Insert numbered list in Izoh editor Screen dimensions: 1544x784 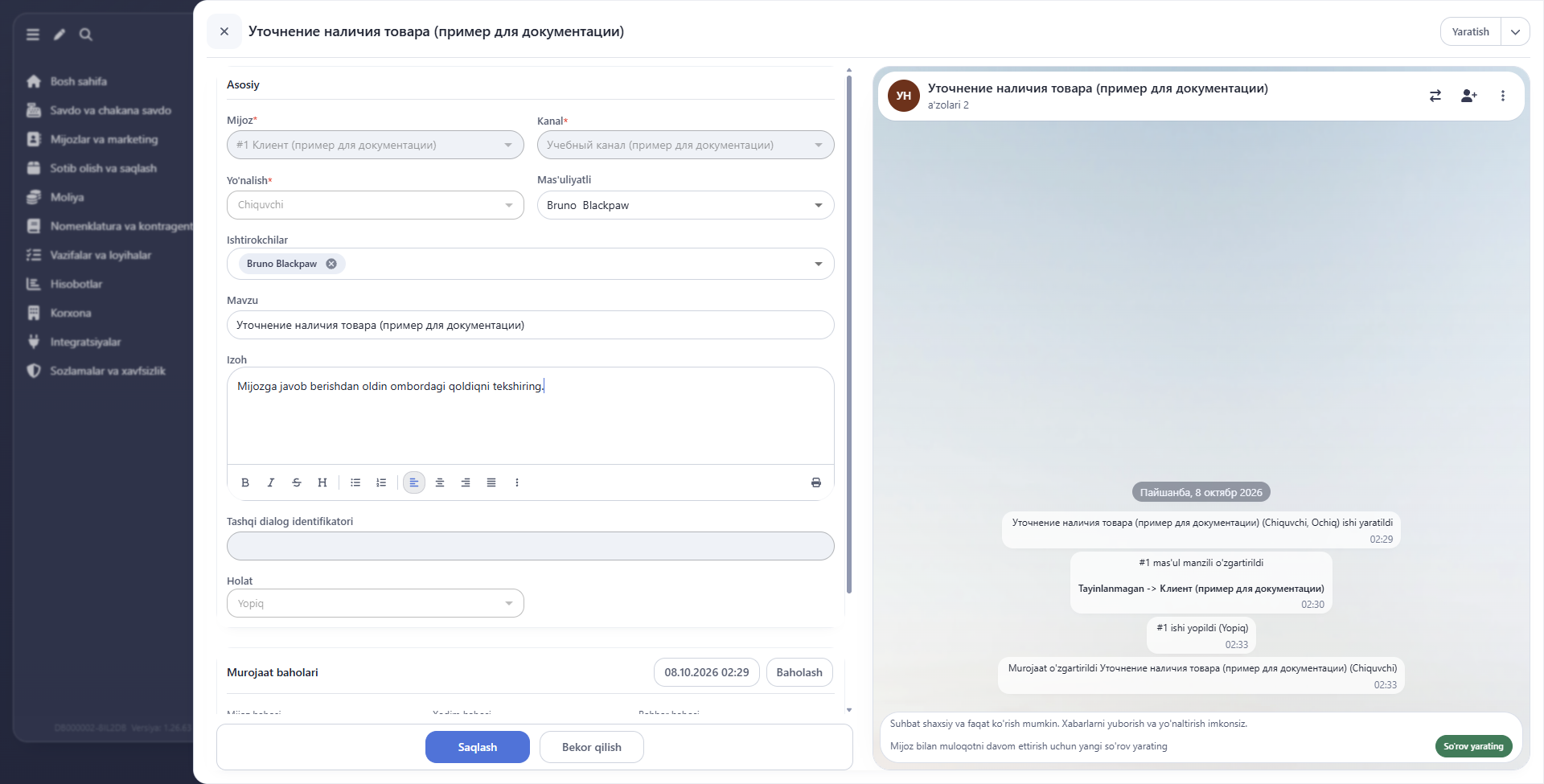[381, 482]
